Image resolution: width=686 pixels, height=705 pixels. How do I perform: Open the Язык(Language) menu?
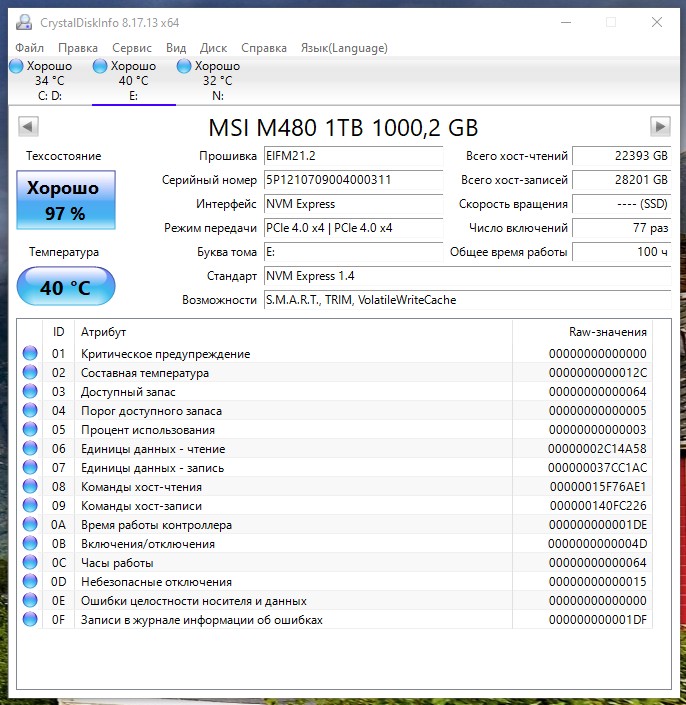pos(344,48)
